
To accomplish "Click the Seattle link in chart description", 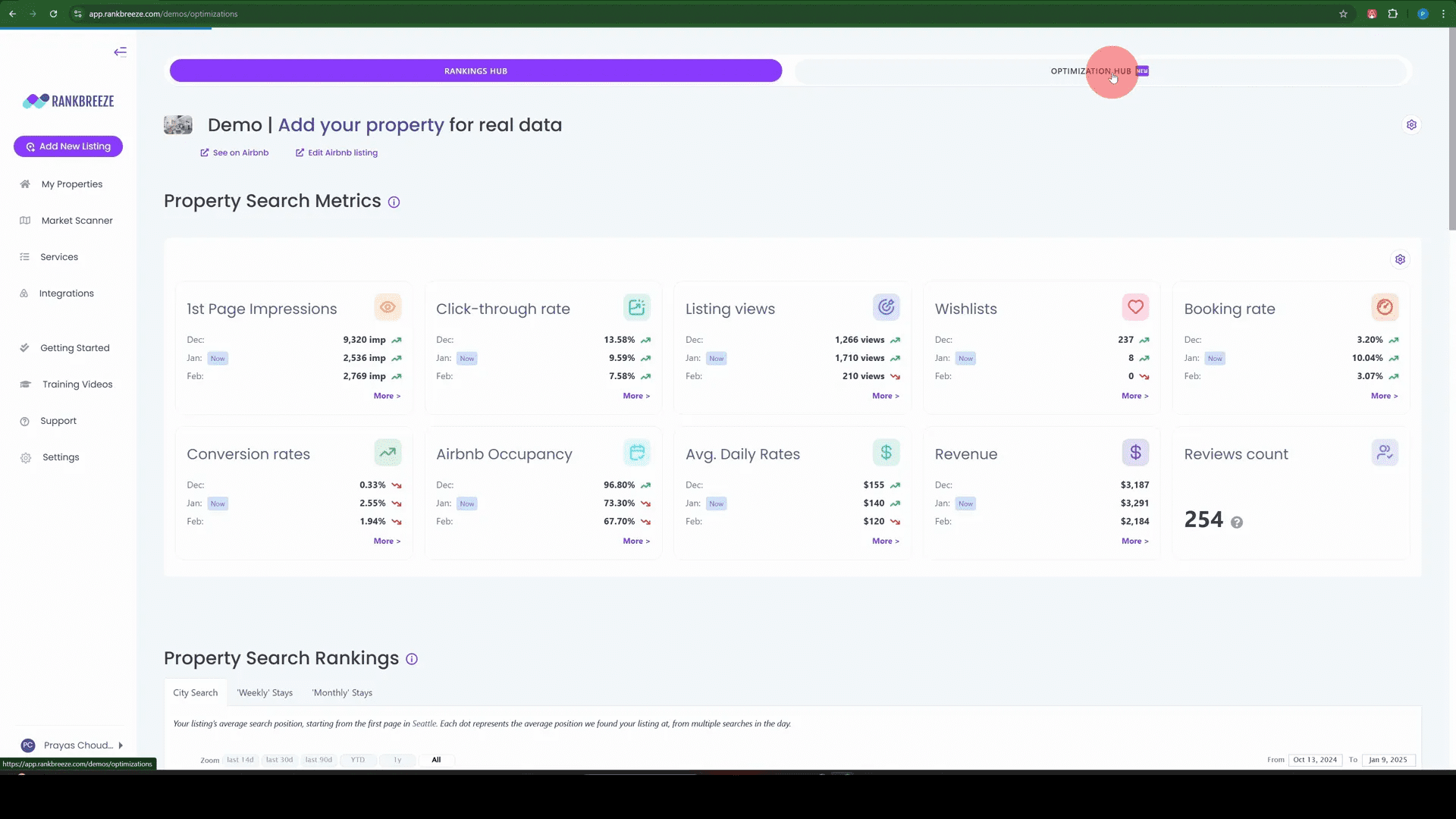I will [x=424, y=723].
